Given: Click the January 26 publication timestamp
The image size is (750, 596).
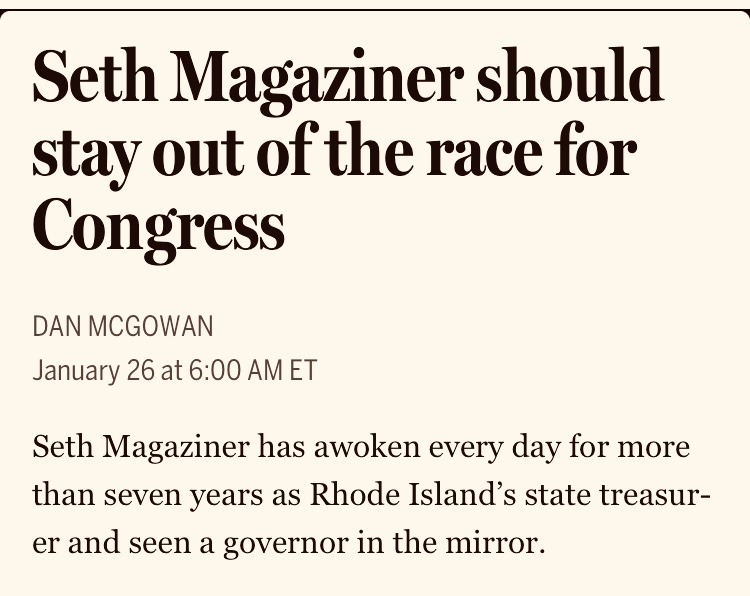Looking at the screenshot, I should [175, 371].
